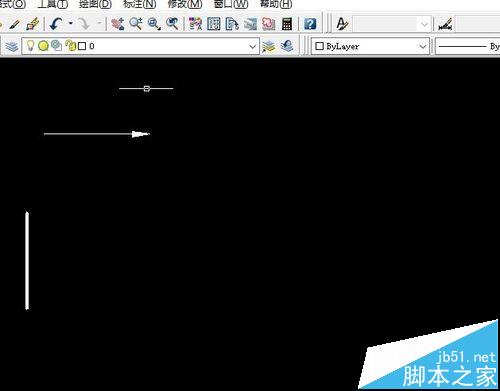Screen dimensions: 500x391
Task: Open the Redo history dropdown arrow
Action: point(99,24)
